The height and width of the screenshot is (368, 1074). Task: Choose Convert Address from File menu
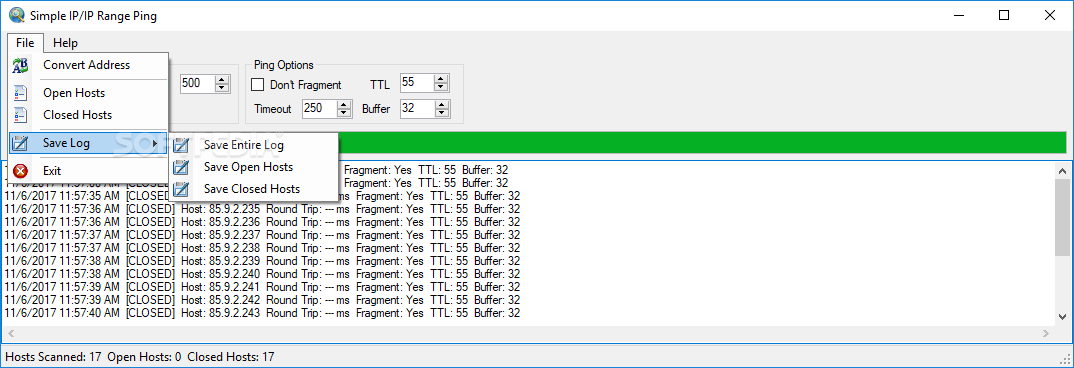click(87, 65)
